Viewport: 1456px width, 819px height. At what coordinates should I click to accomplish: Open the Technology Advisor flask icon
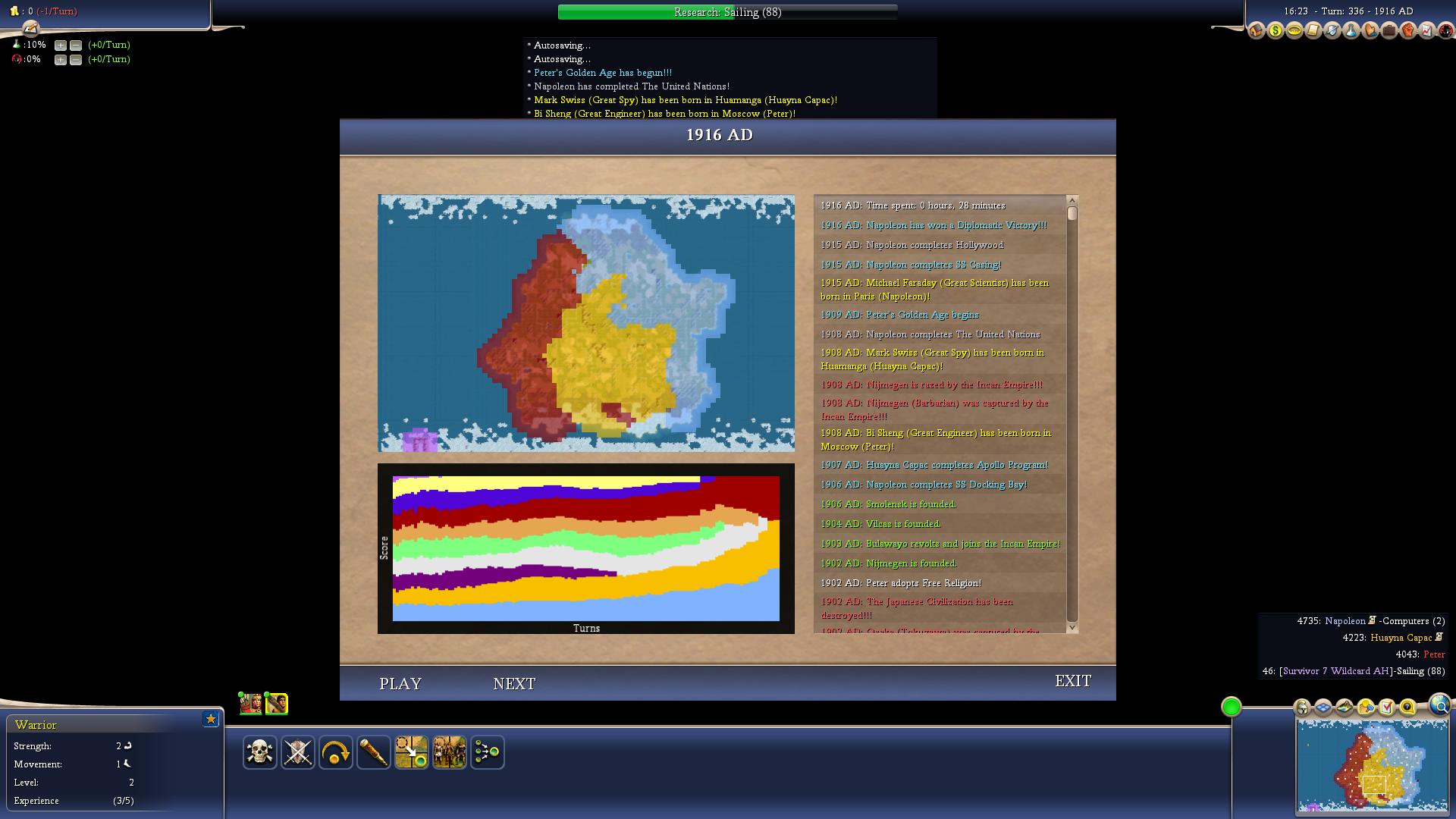tap(1351, 31)
